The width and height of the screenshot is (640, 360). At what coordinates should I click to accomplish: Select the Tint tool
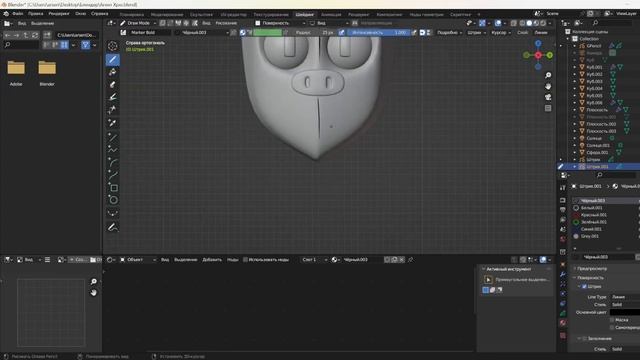point(113,97)
